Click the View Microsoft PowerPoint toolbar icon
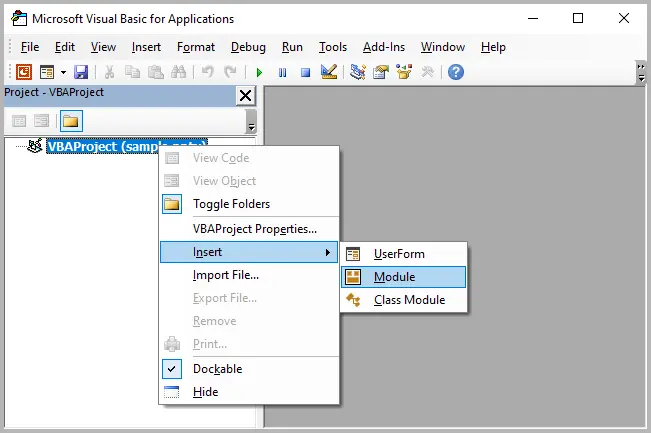651x433 pixels. point(24,72)
